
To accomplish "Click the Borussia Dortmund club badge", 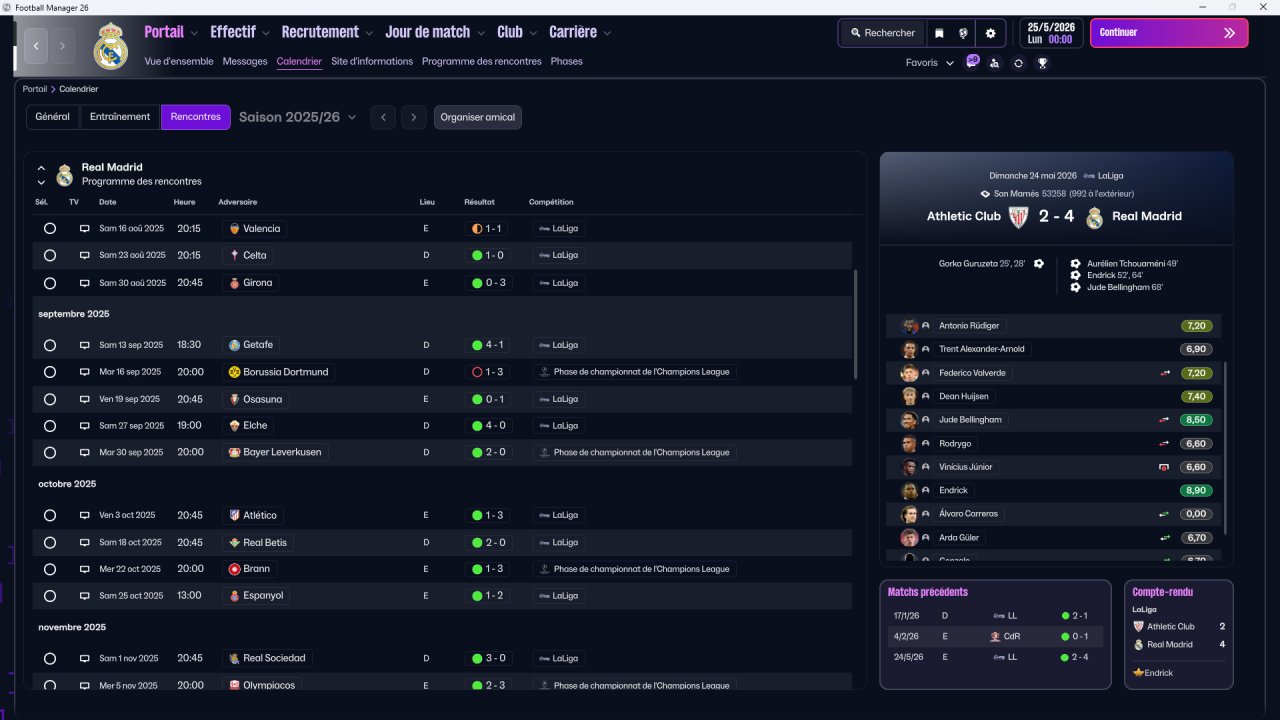I will pyautogui.click(x=234, y=372).
